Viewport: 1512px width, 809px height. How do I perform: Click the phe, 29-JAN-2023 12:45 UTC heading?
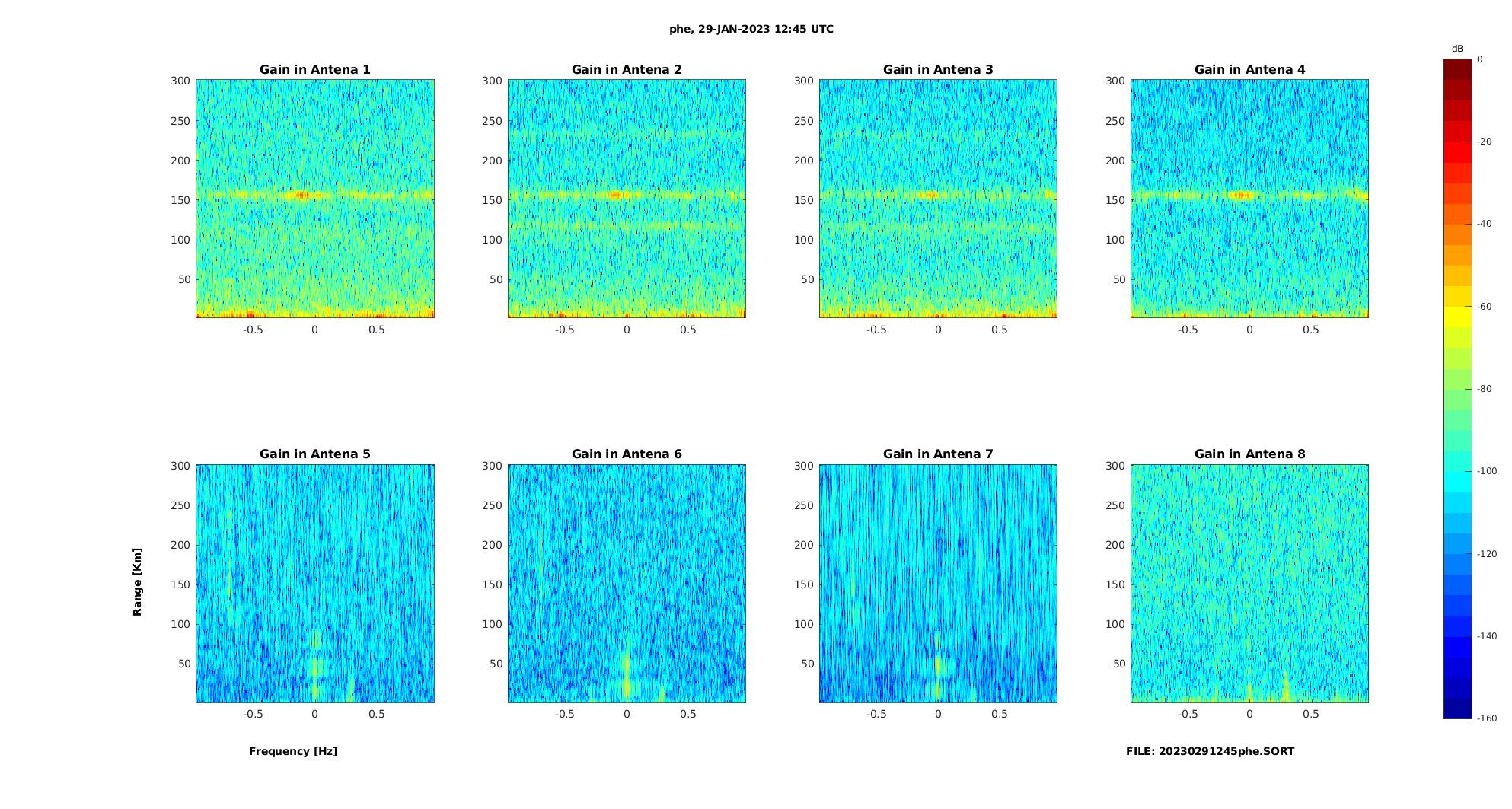(x=751, y=29)
